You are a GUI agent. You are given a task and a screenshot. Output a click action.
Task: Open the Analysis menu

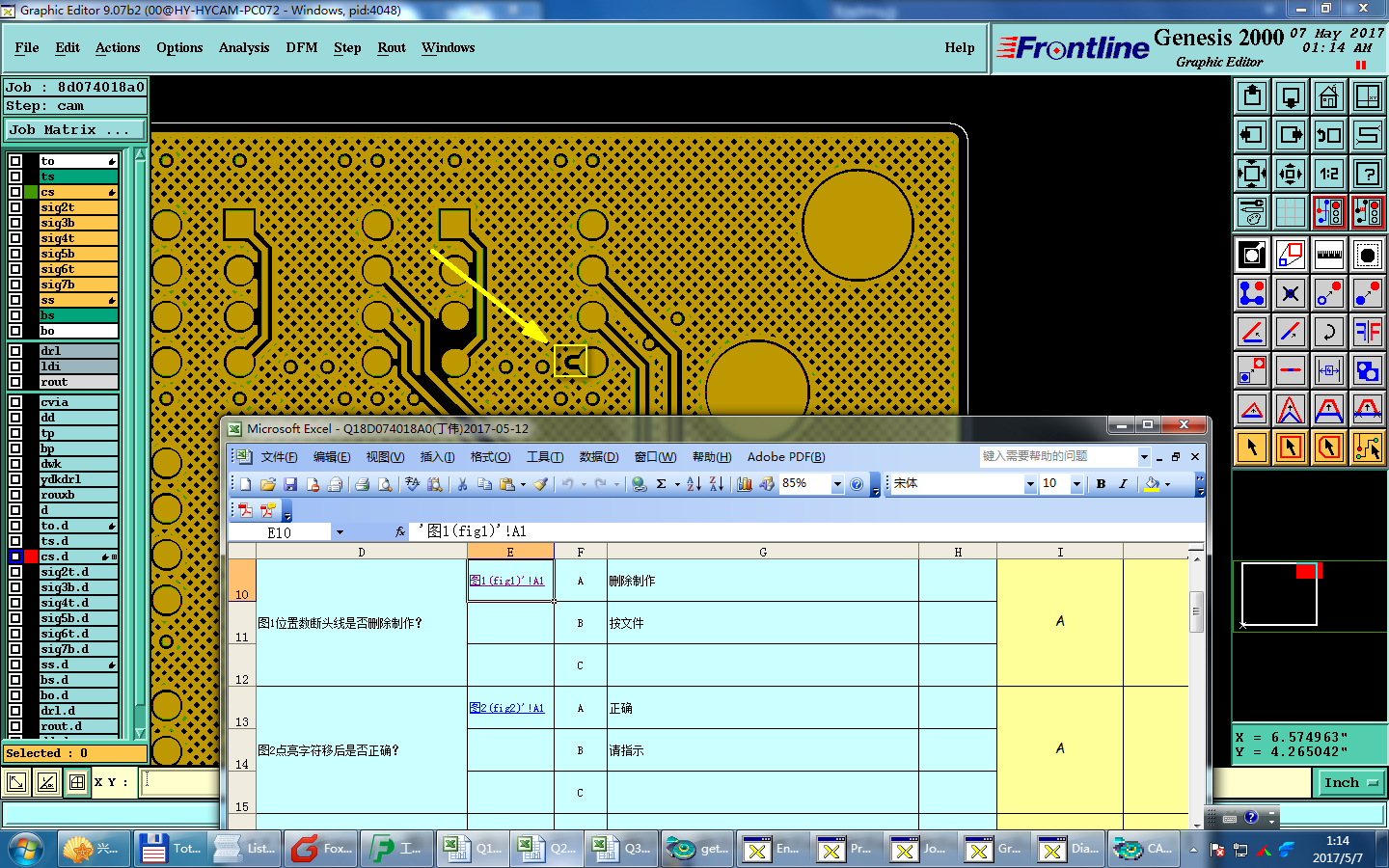coord(244,47)
